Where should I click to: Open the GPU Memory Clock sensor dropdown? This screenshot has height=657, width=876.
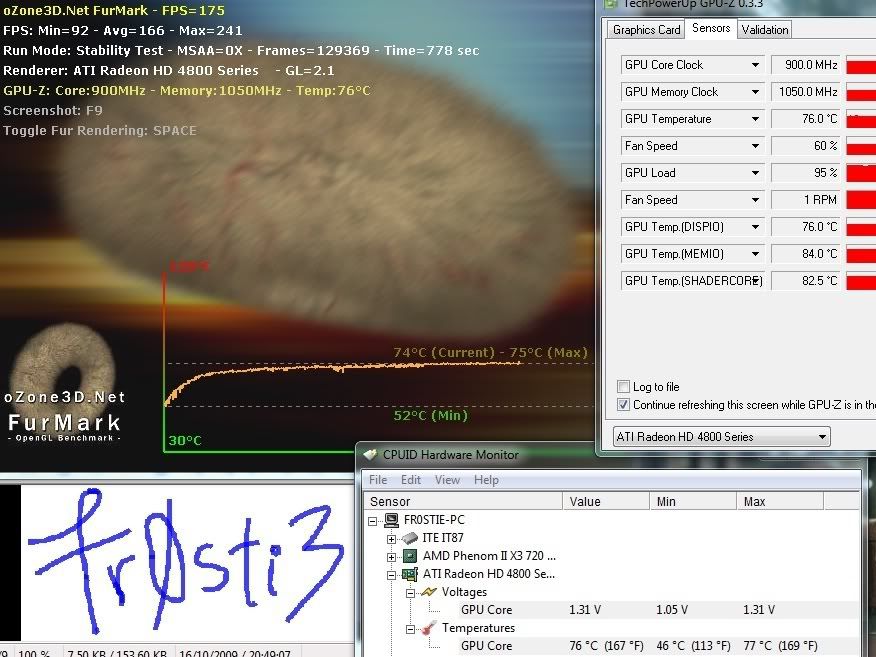click(x=755, y=92)
